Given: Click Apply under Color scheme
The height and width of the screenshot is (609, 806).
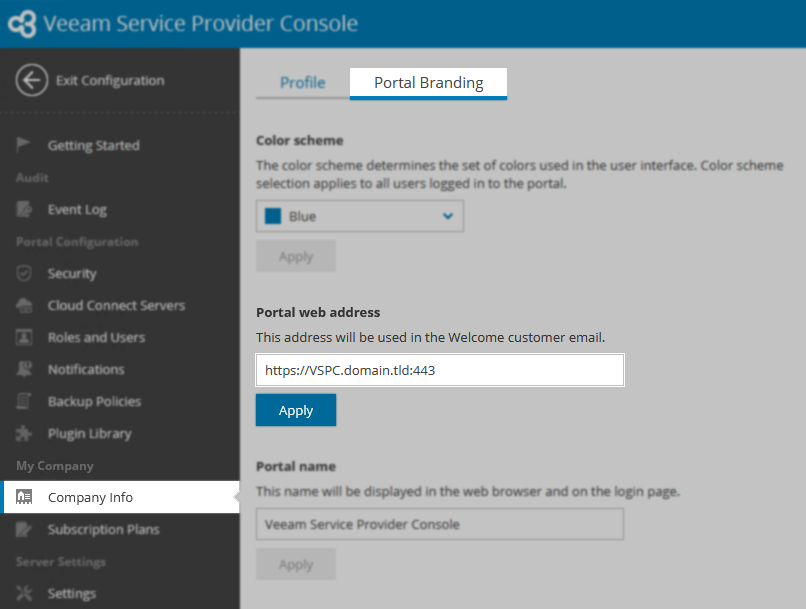Looking at the screenshot, I should click(296, 256).
